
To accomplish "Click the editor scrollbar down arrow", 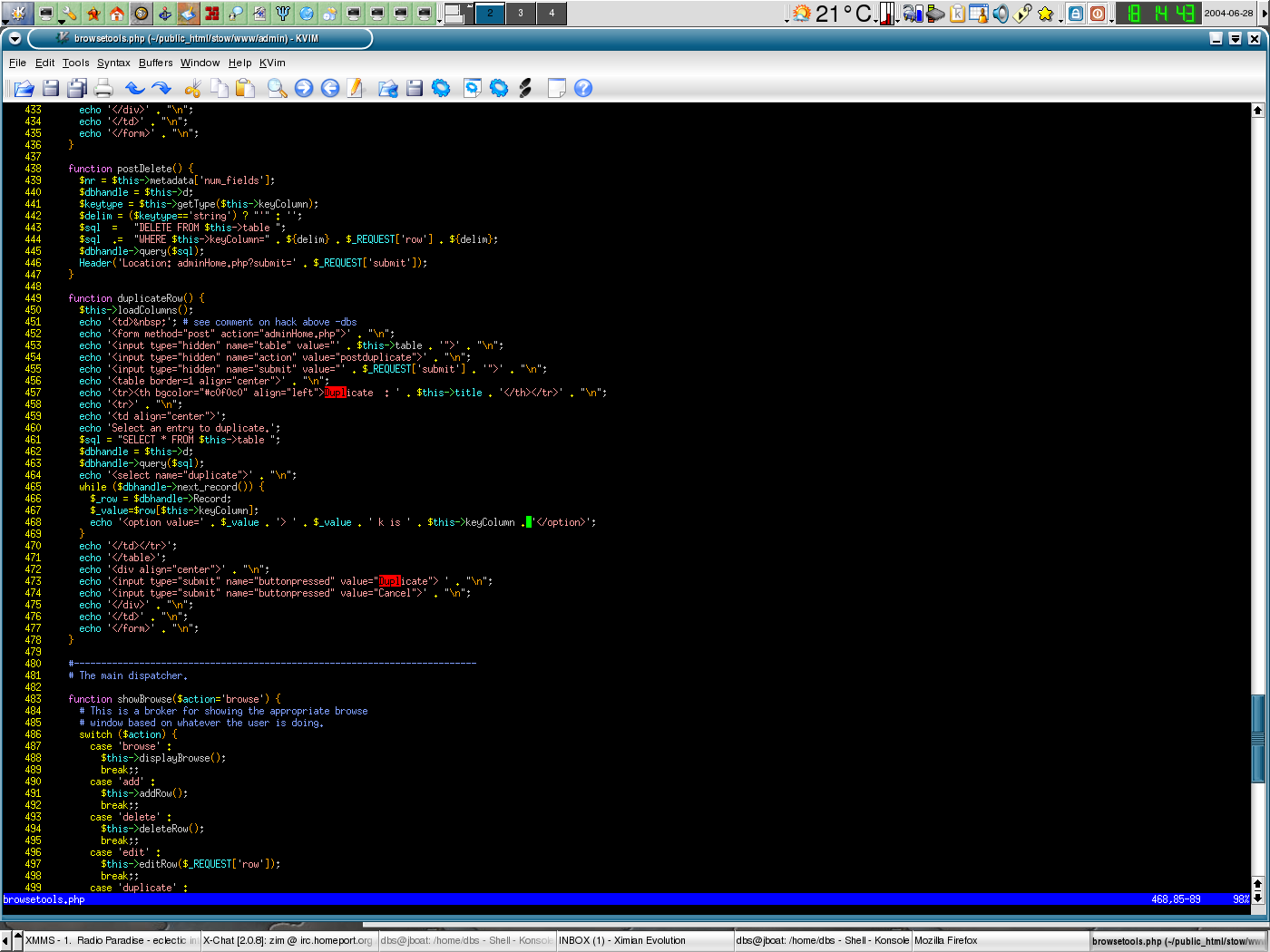I will [x=1257, y=898].
